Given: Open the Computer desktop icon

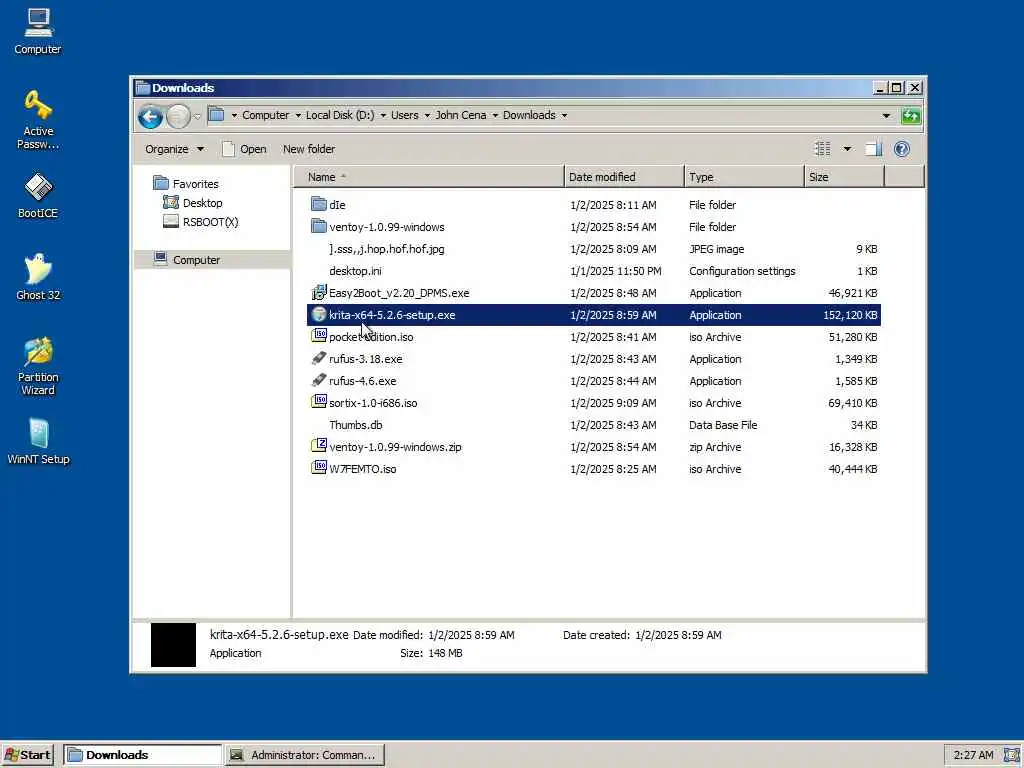Looking at the screenshot, I should point(38,31).
